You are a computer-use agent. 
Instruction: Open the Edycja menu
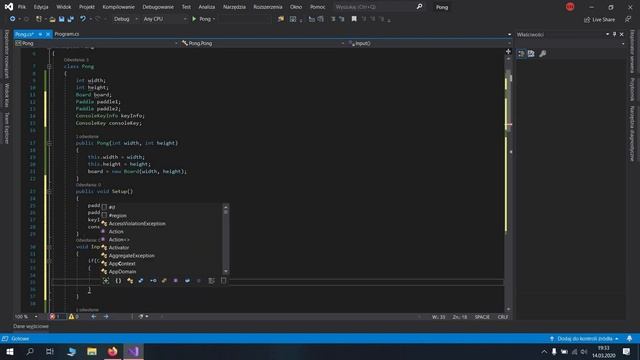click(41, 7)
